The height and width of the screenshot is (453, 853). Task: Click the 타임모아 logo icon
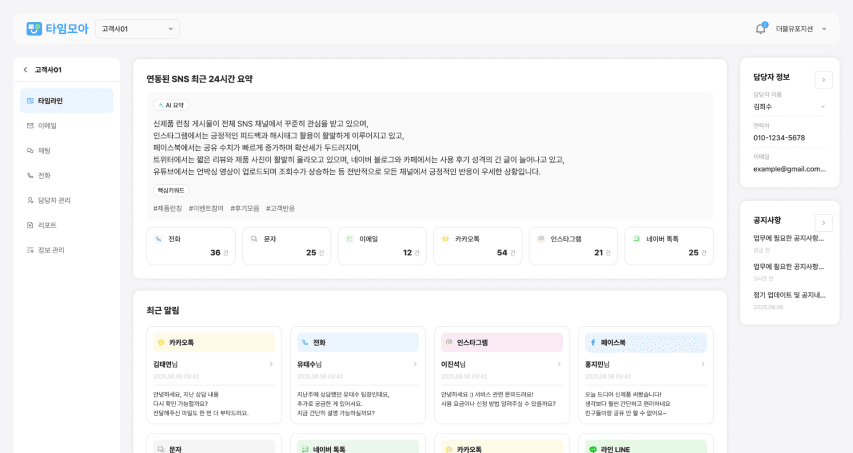pyautogui.click(x=34, y=29)
